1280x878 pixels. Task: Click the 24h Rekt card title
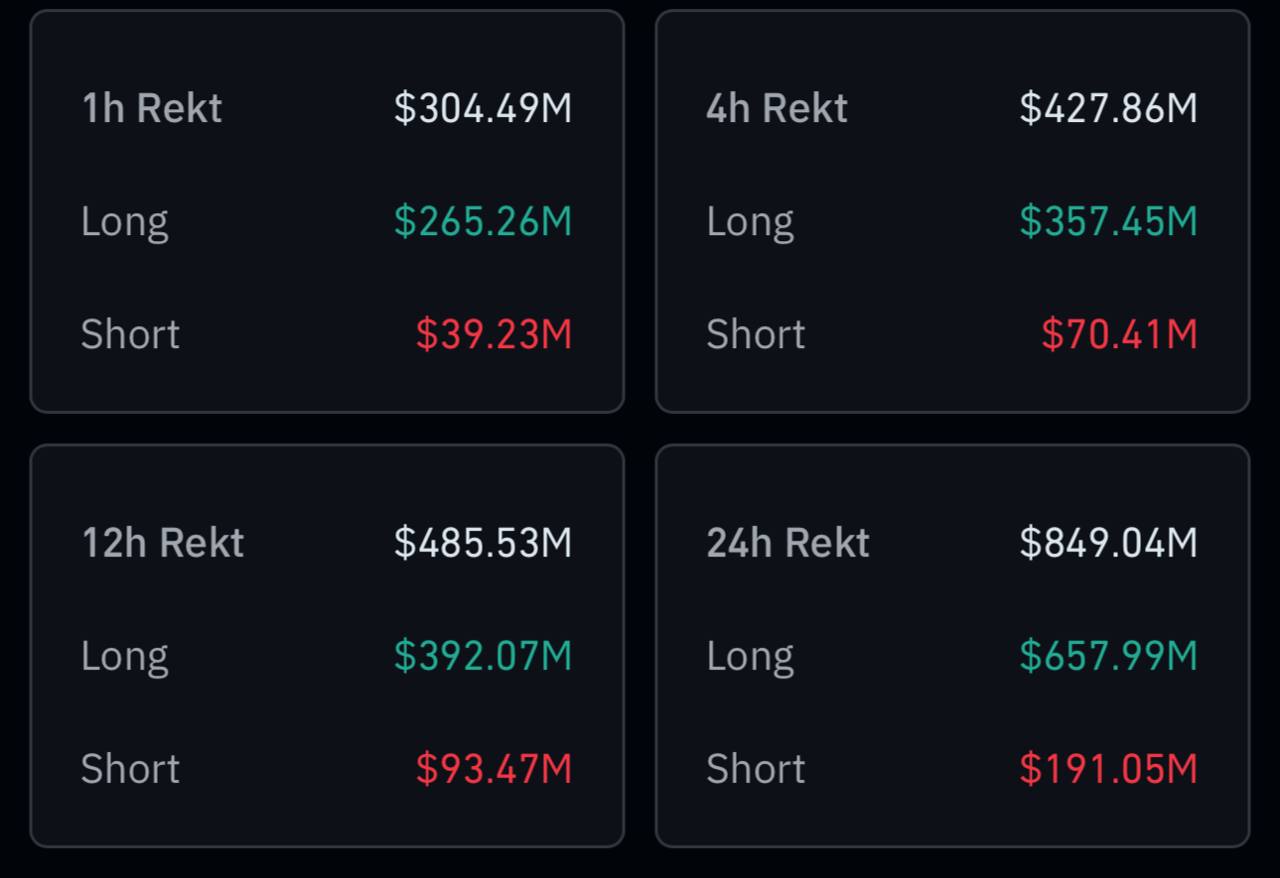coord(788,543)
